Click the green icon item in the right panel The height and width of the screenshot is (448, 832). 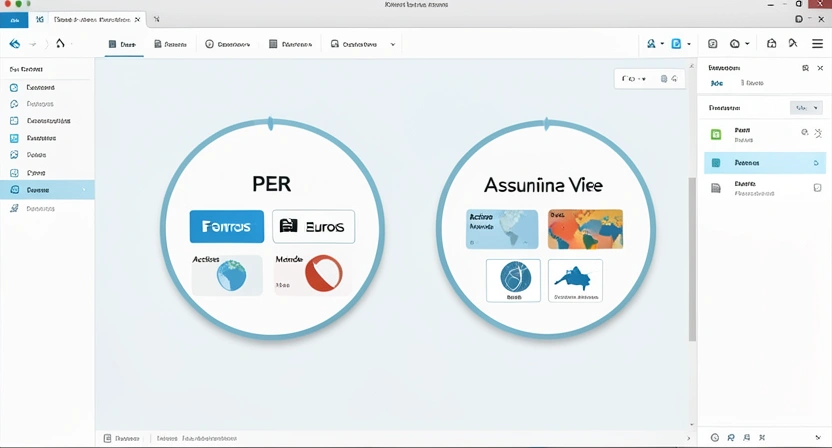click(x=716, y=134)
